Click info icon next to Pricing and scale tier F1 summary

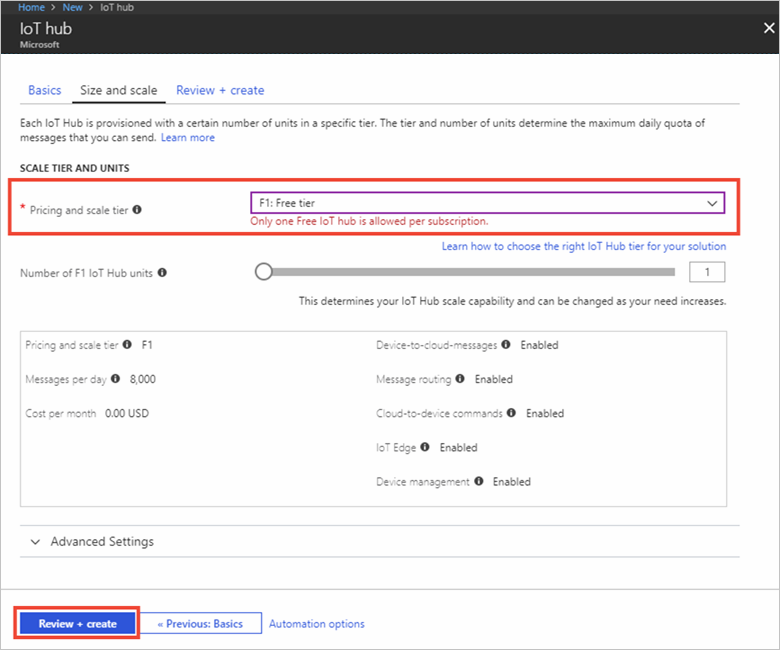pos(127,344)
